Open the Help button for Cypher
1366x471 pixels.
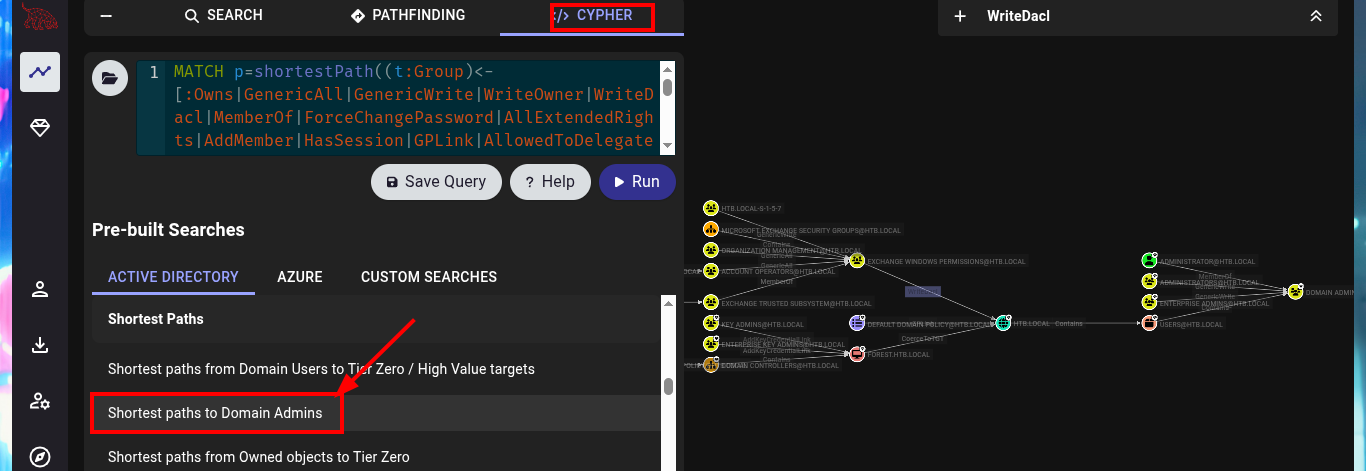click(550, 182)
